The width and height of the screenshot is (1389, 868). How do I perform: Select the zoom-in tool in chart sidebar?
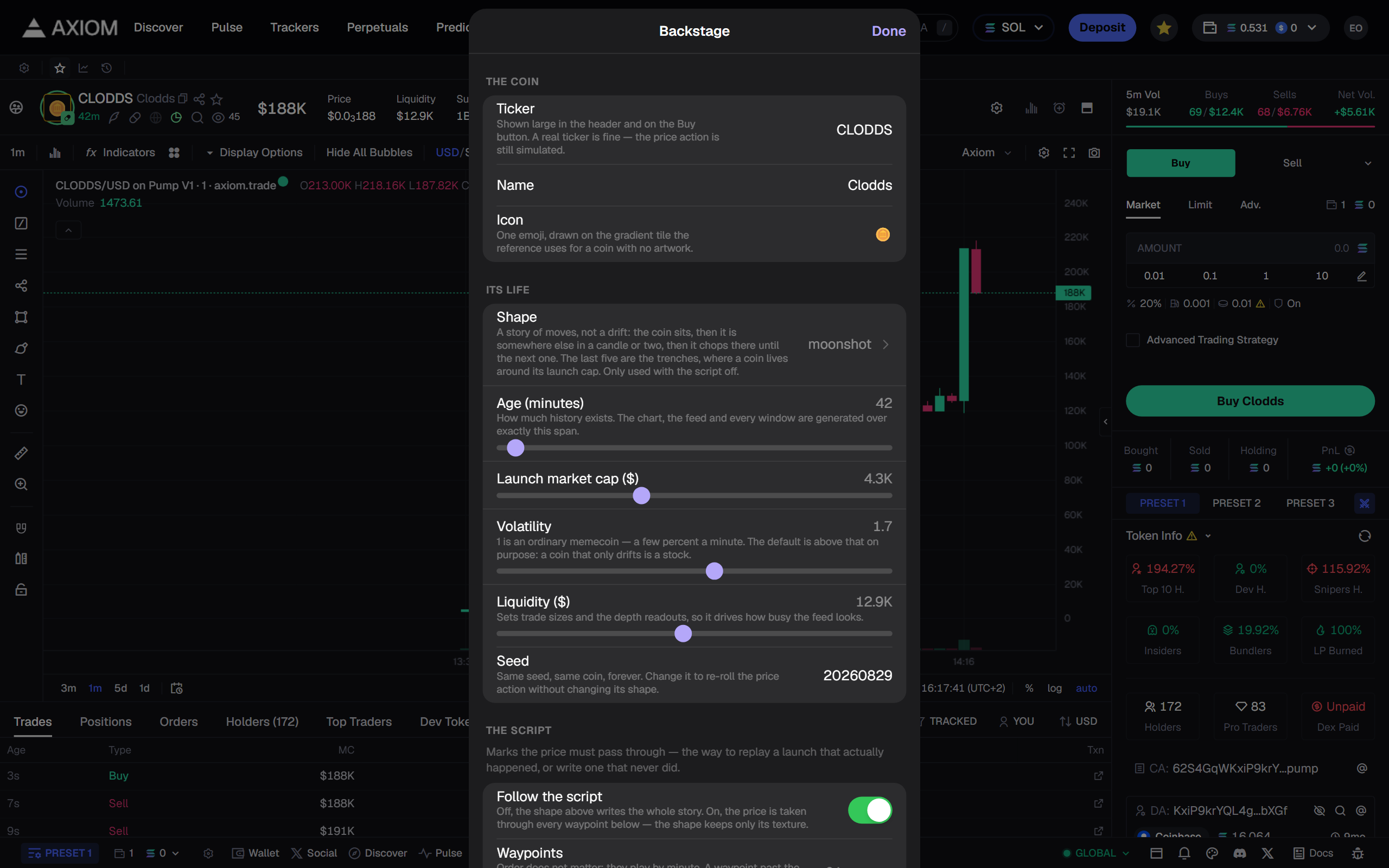[21, 484]
